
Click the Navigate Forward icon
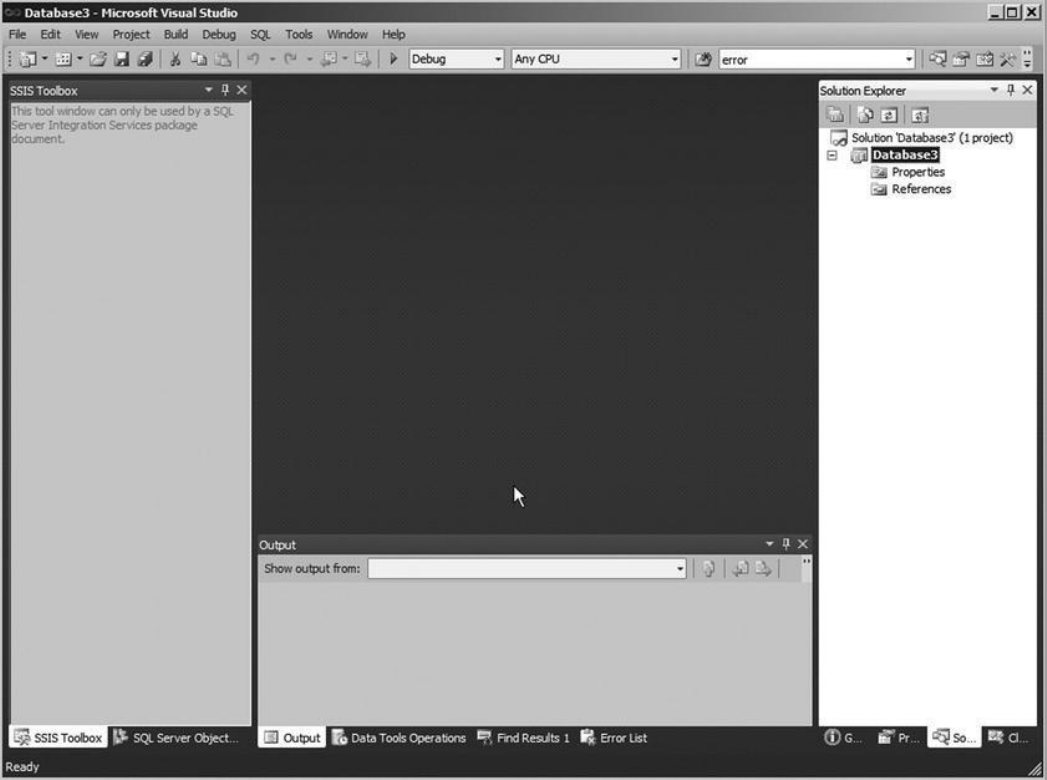pyautogui.click(x=363, y=59)
